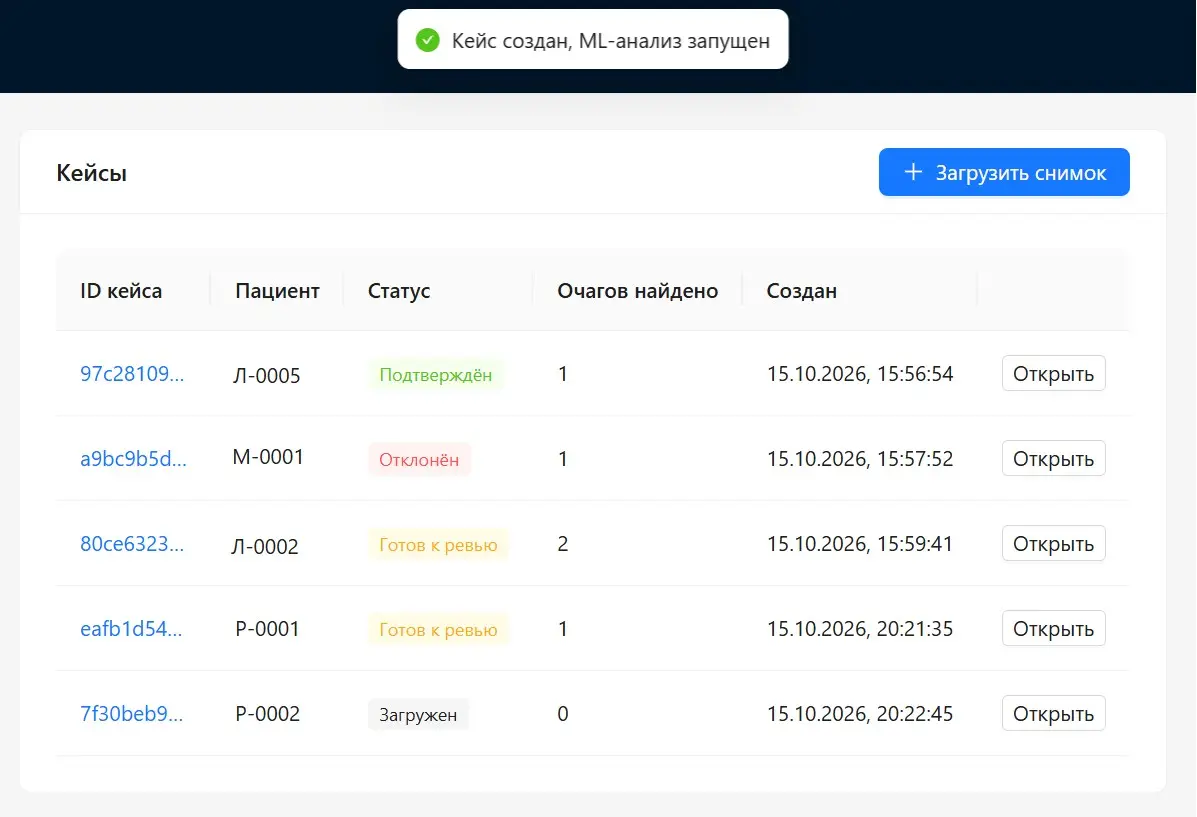Click Открыть for patient Л-0002

1053,544
